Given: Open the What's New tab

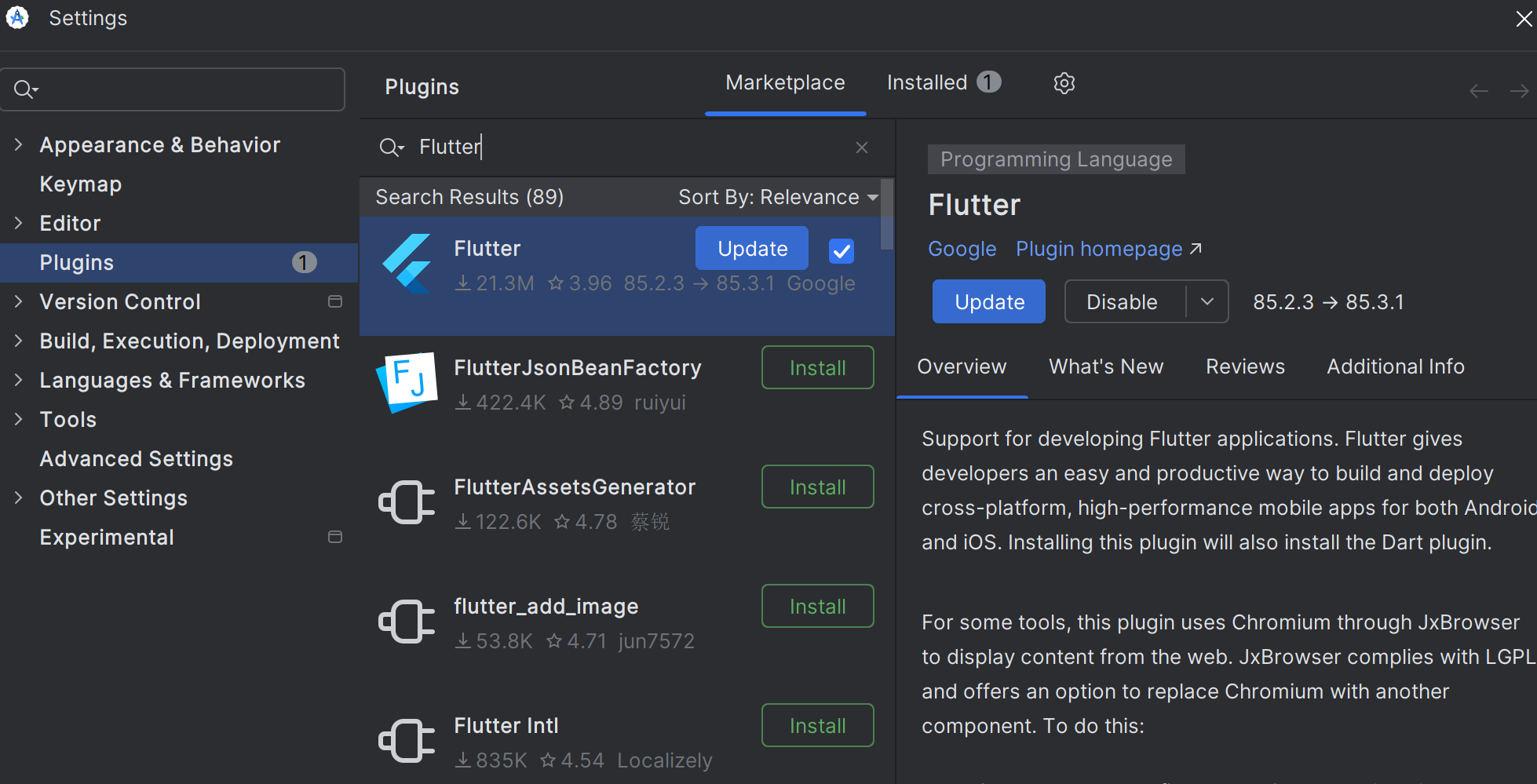Looking at the screenshot, I should click(1106, 366).
